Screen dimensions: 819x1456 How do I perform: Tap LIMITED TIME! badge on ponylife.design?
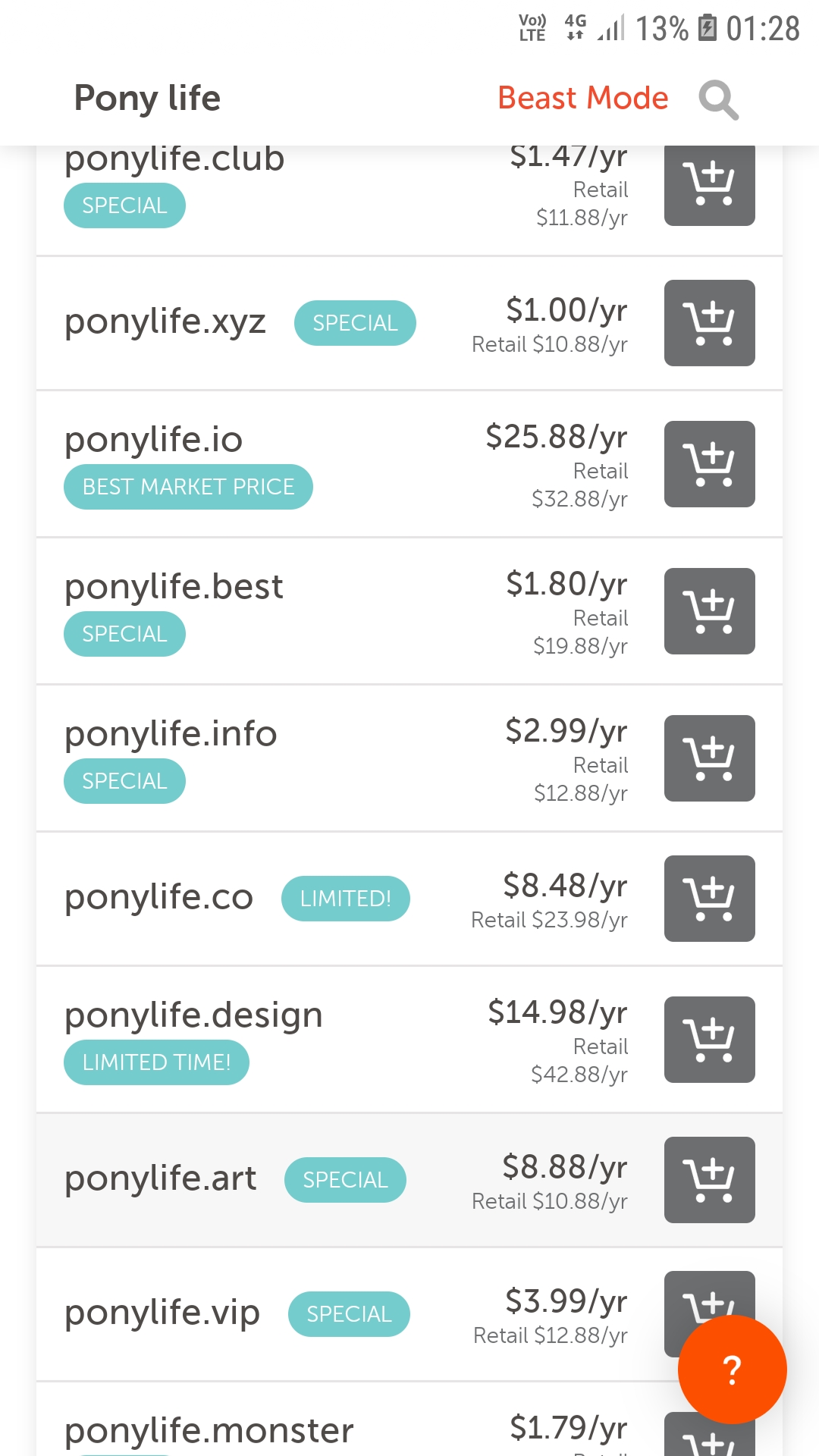tap(156, 1062)
